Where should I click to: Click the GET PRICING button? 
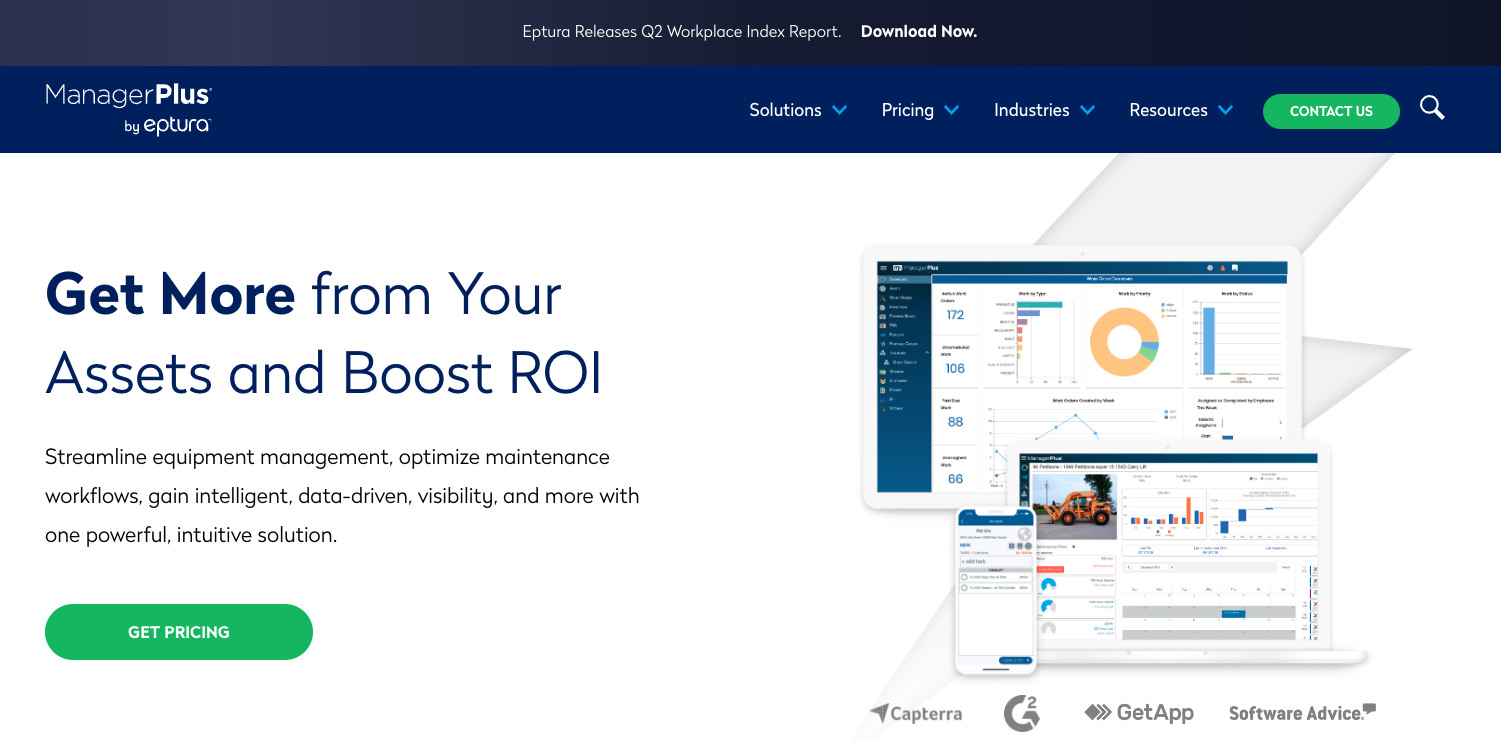tap(179, 632)
